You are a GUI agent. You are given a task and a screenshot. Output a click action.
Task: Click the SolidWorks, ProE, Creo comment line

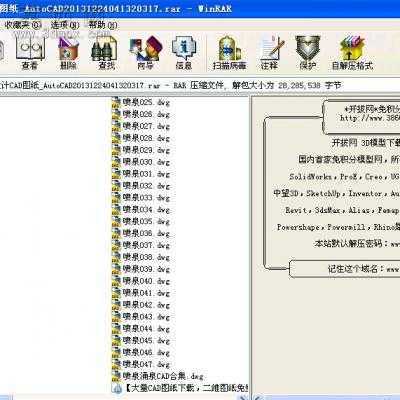coord(344,176)
